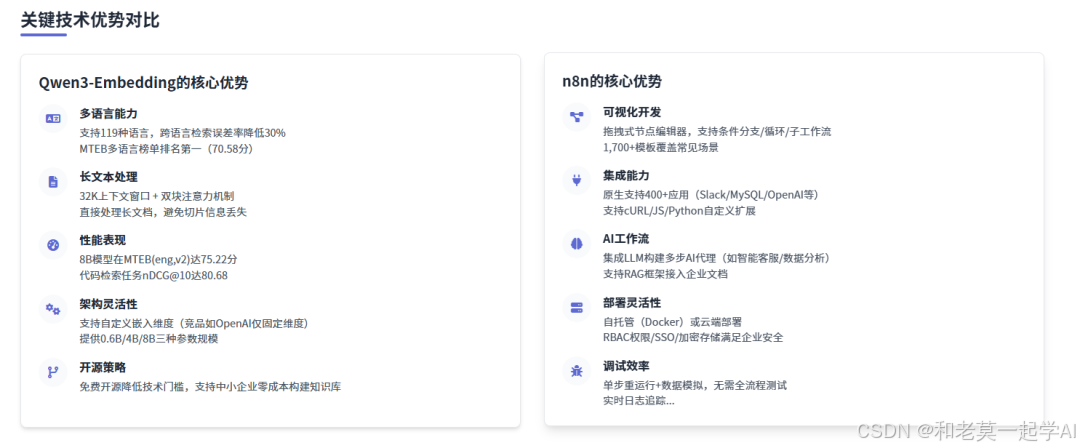Click the line 实时日志追踪...
This screenshot has width=1080, height=448.
[638, 400]
